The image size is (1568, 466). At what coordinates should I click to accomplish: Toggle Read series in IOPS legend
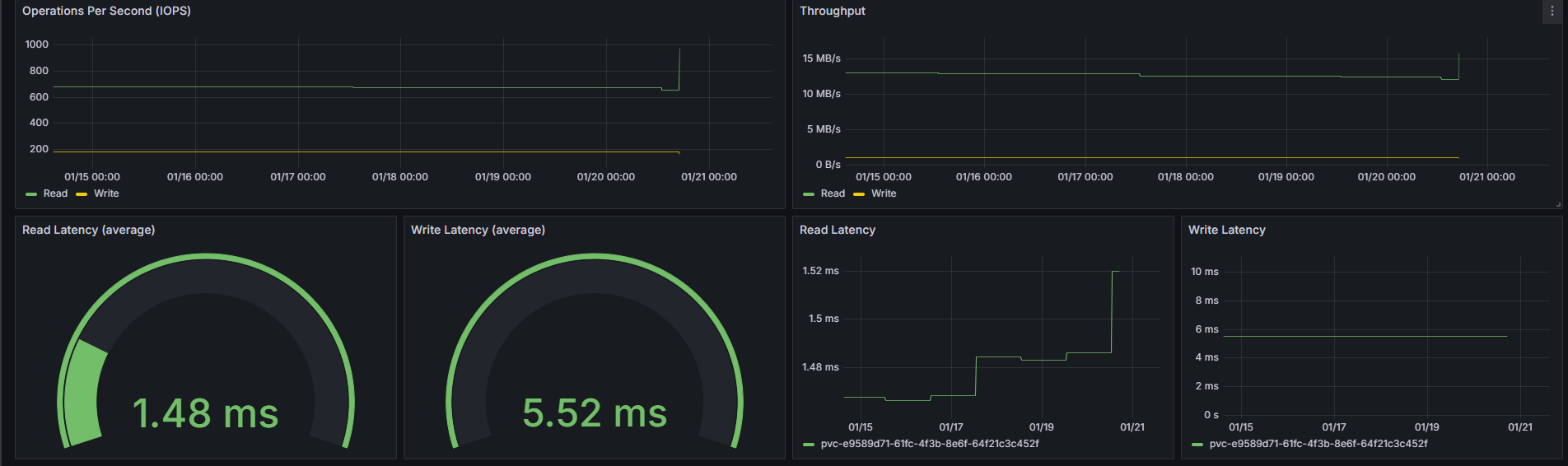[55, 193]
